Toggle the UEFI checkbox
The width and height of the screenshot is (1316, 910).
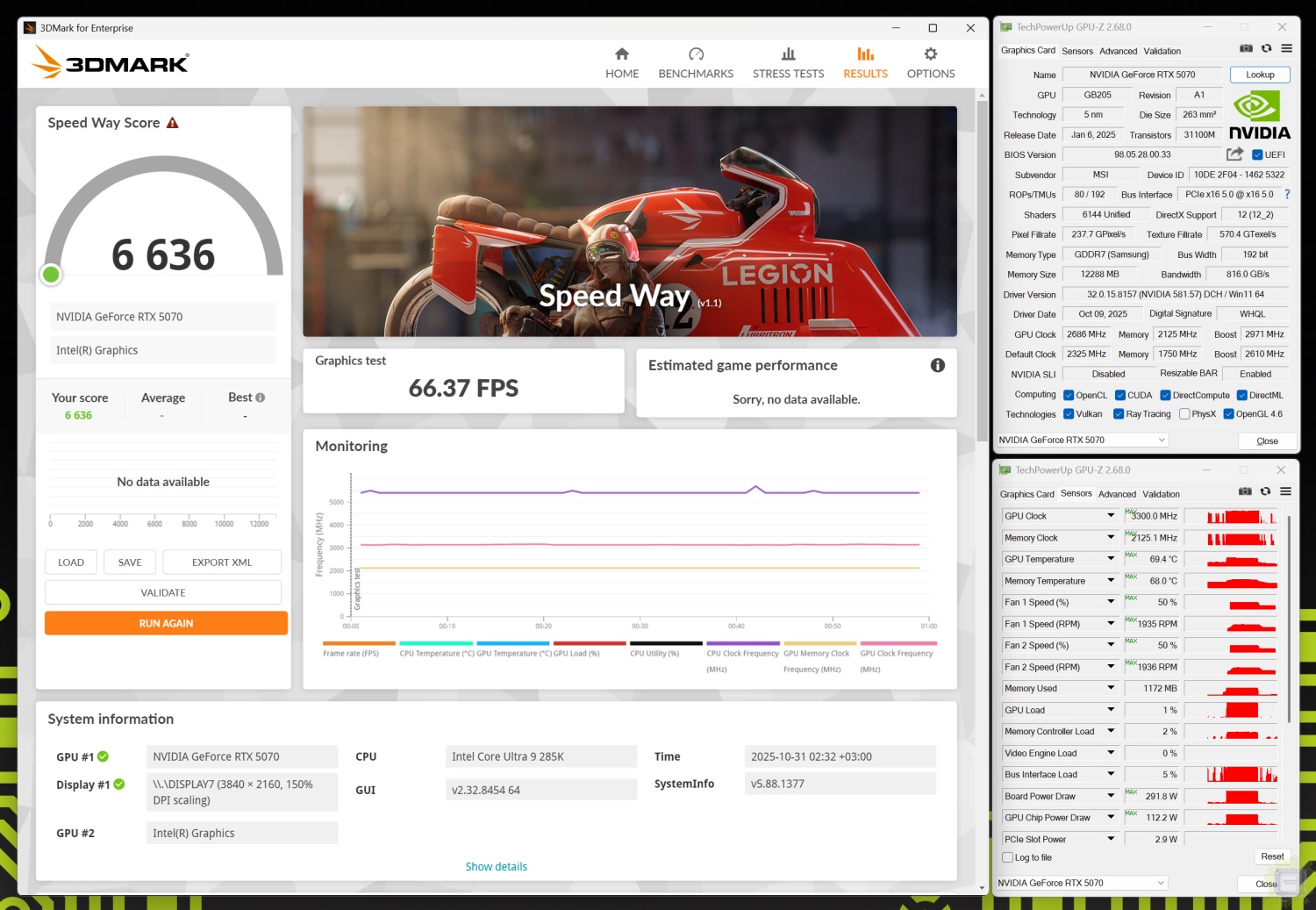(1257, 155)
